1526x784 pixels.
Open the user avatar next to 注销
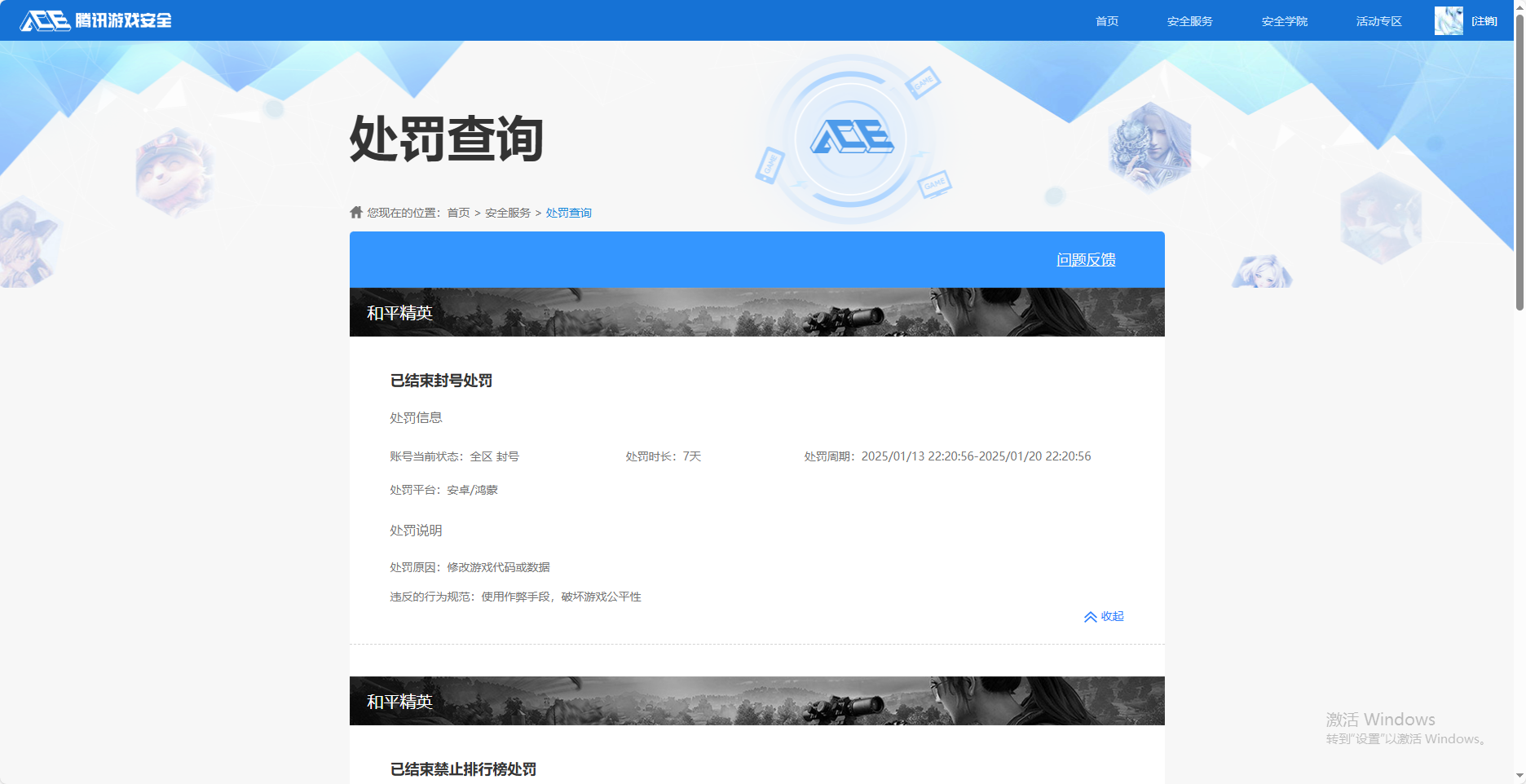click(1448, 20)
